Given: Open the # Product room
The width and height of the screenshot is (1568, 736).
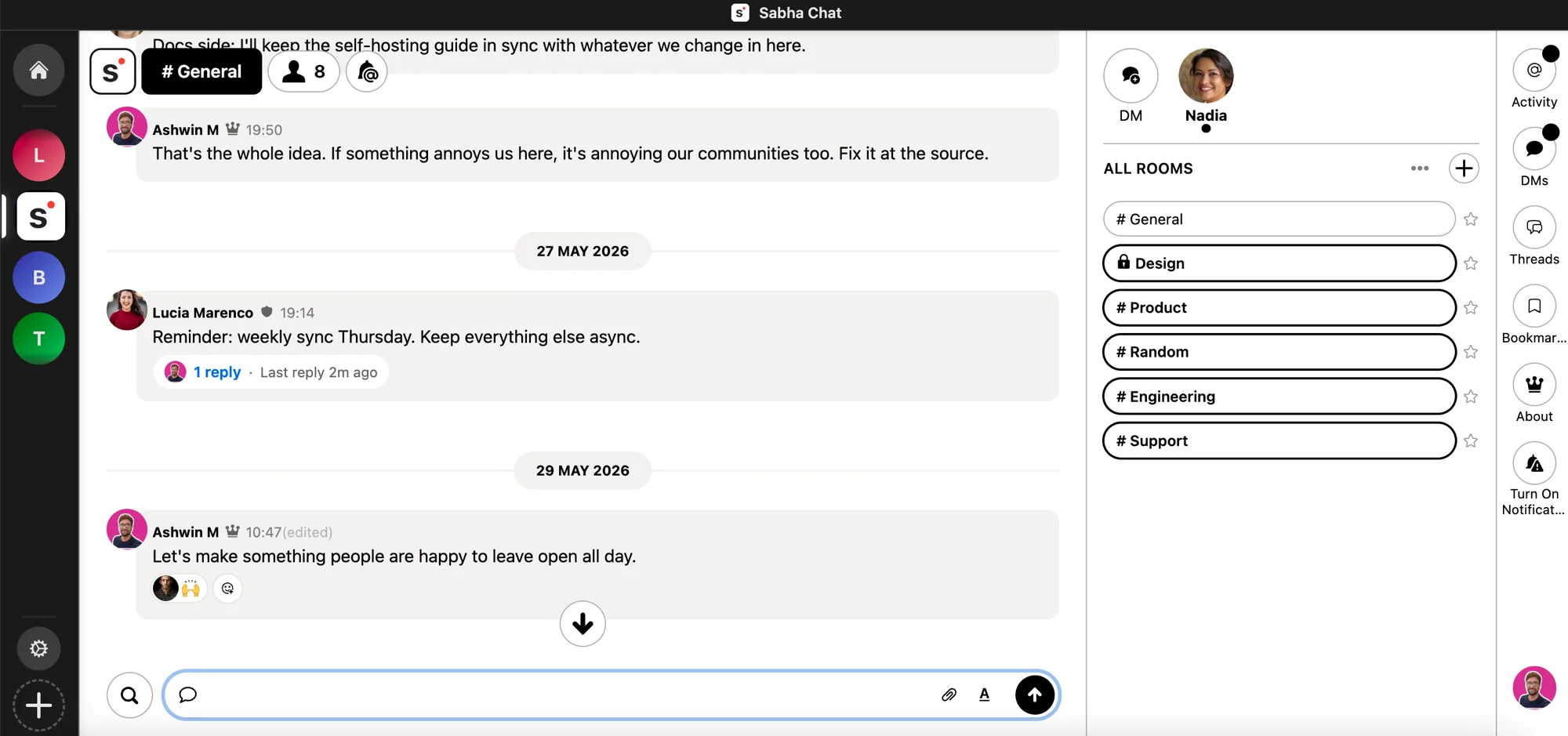Looking at the screenshot, I should [1279, 307].
